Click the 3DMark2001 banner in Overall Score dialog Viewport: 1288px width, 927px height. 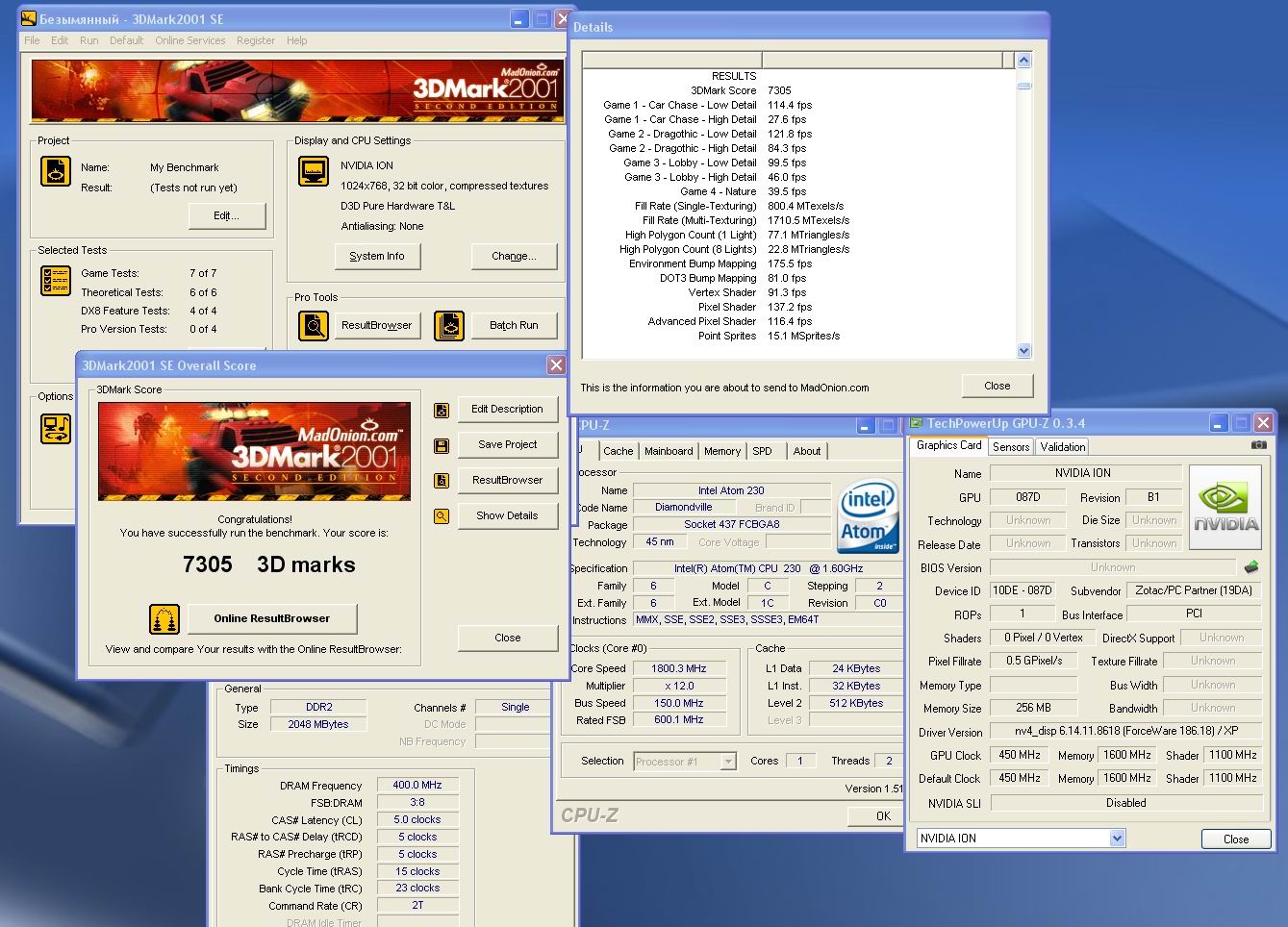click(255, 451)
